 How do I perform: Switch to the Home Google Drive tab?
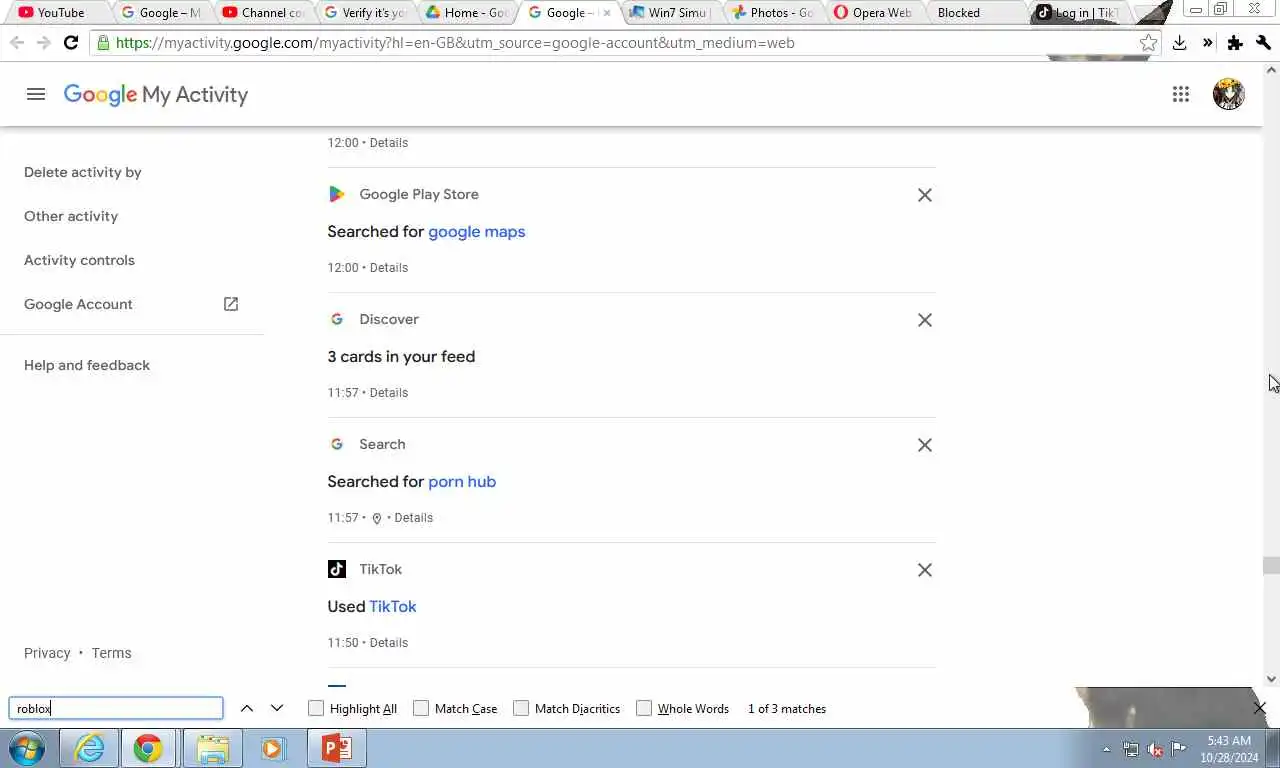click(467, 13)
